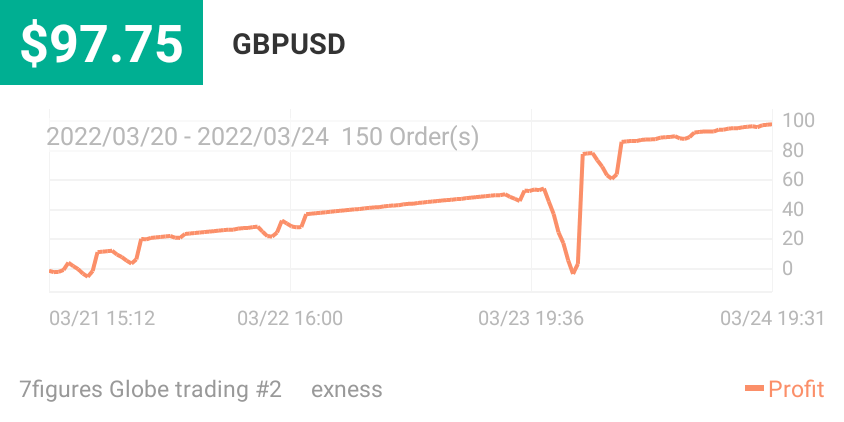844x422 pixels.
Task: Click the date range and 150 Order(s) text
Action: click(263, 137)
